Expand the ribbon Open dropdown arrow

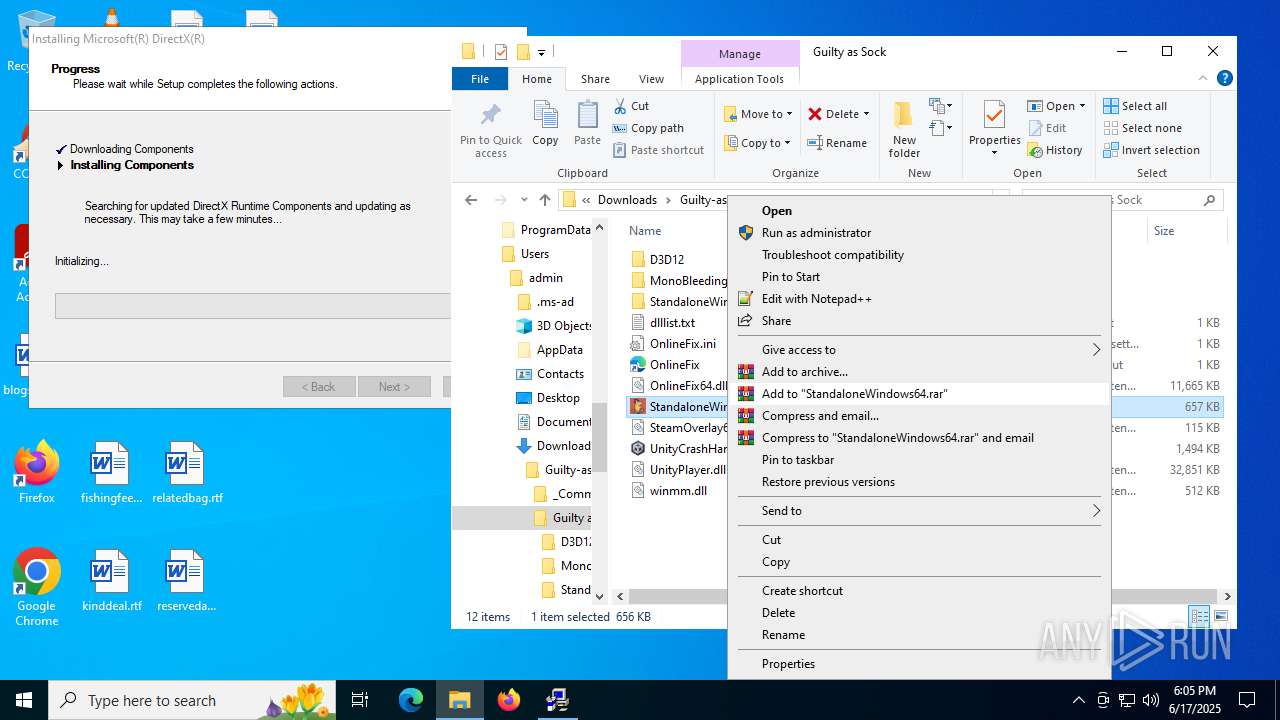(1082, 106)
